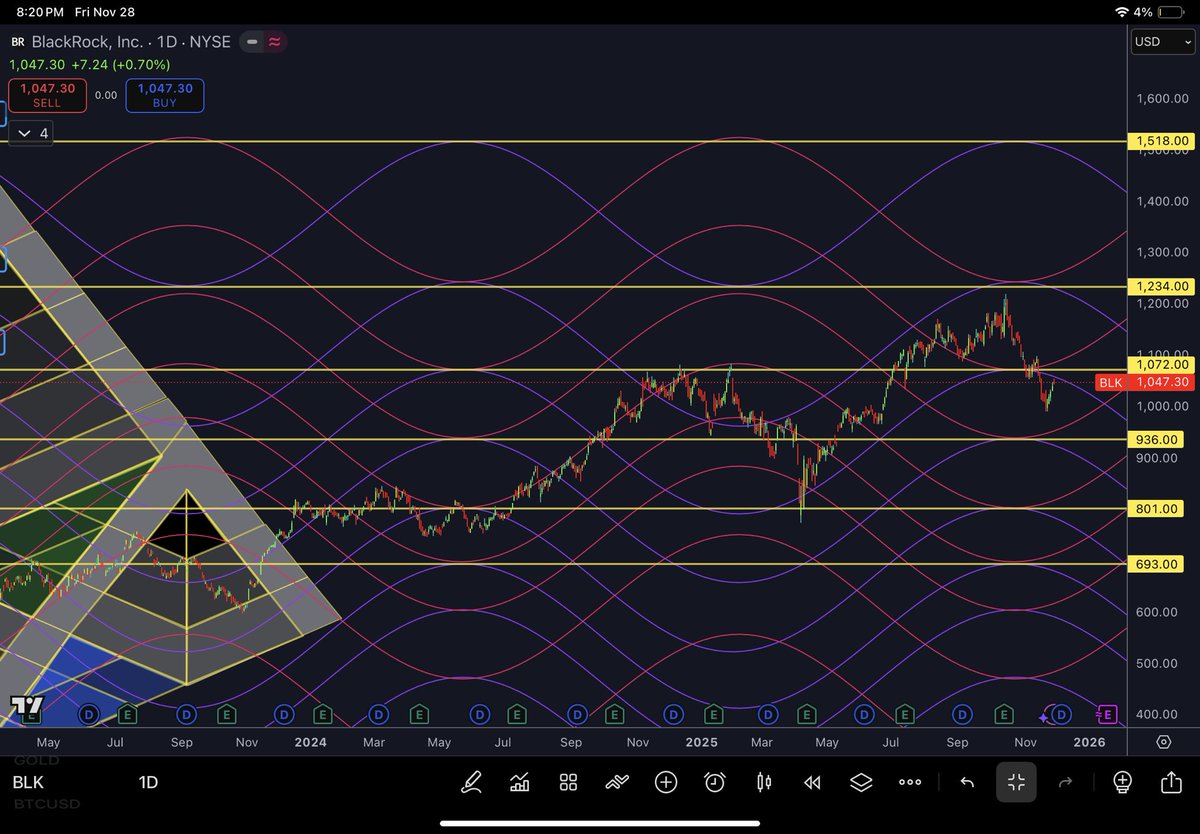This screenshot has width=1200, height=834.
Task: Tap the circled plus add icon
Action: point(666,782)
